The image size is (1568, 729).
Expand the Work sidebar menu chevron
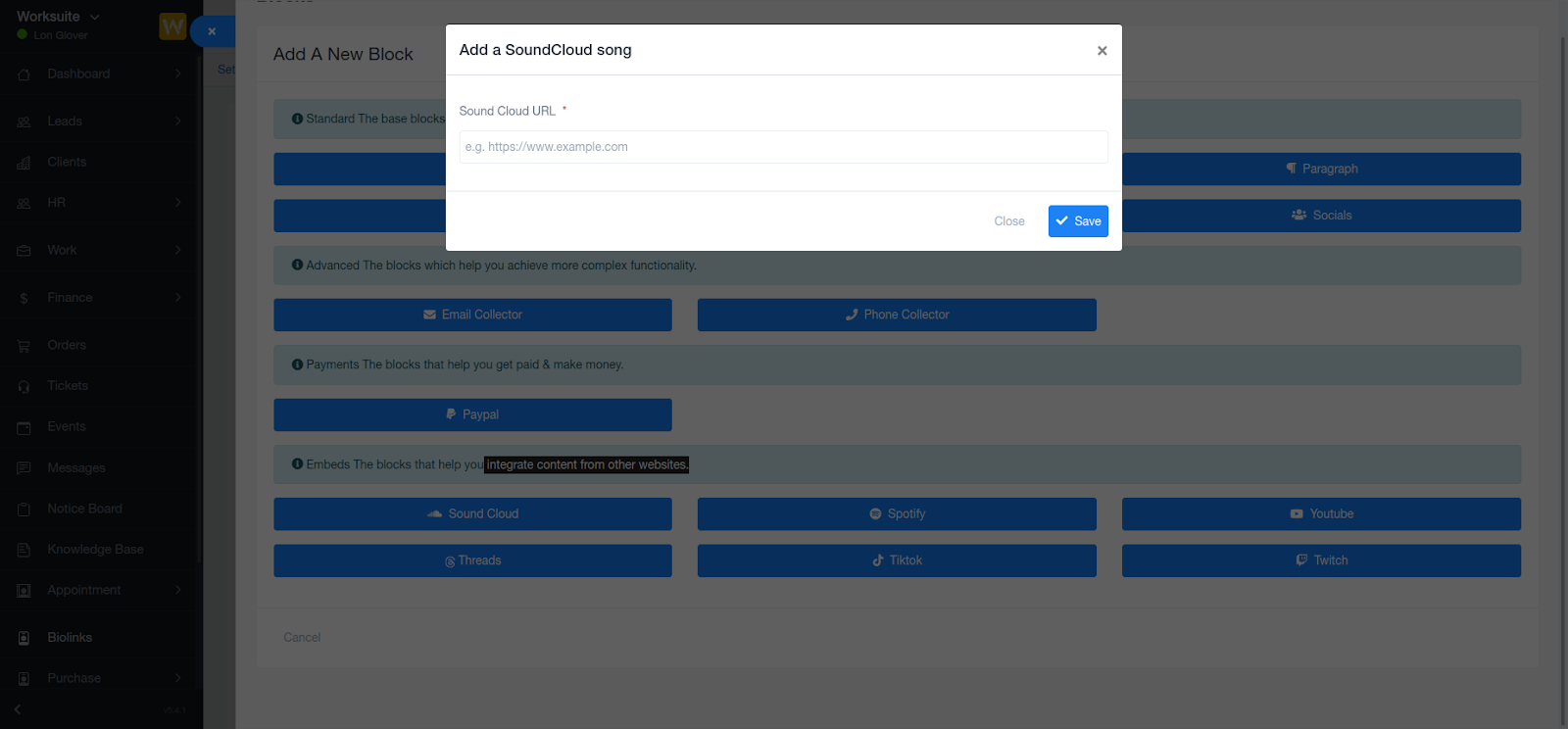point(177,250)
